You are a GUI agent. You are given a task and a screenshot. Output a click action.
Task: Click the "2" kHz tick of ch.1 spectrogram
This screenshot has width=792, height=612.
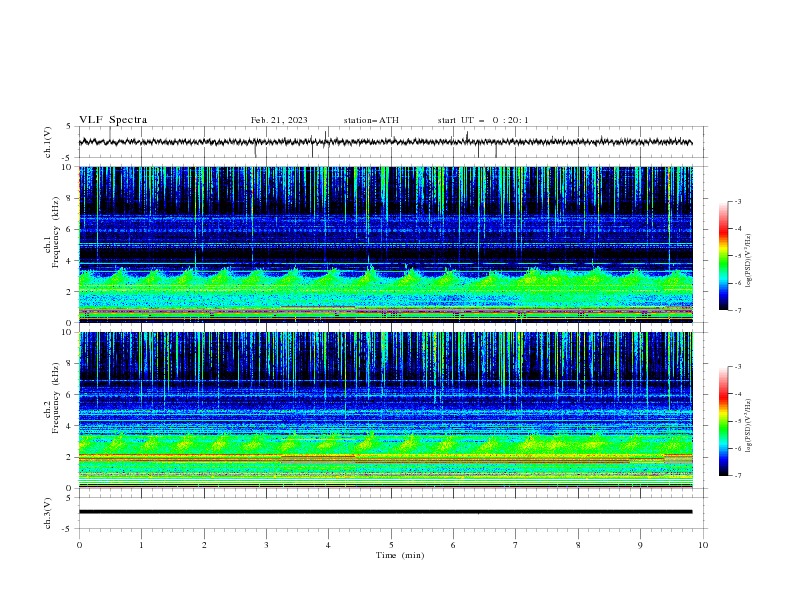tap(69, 291)
